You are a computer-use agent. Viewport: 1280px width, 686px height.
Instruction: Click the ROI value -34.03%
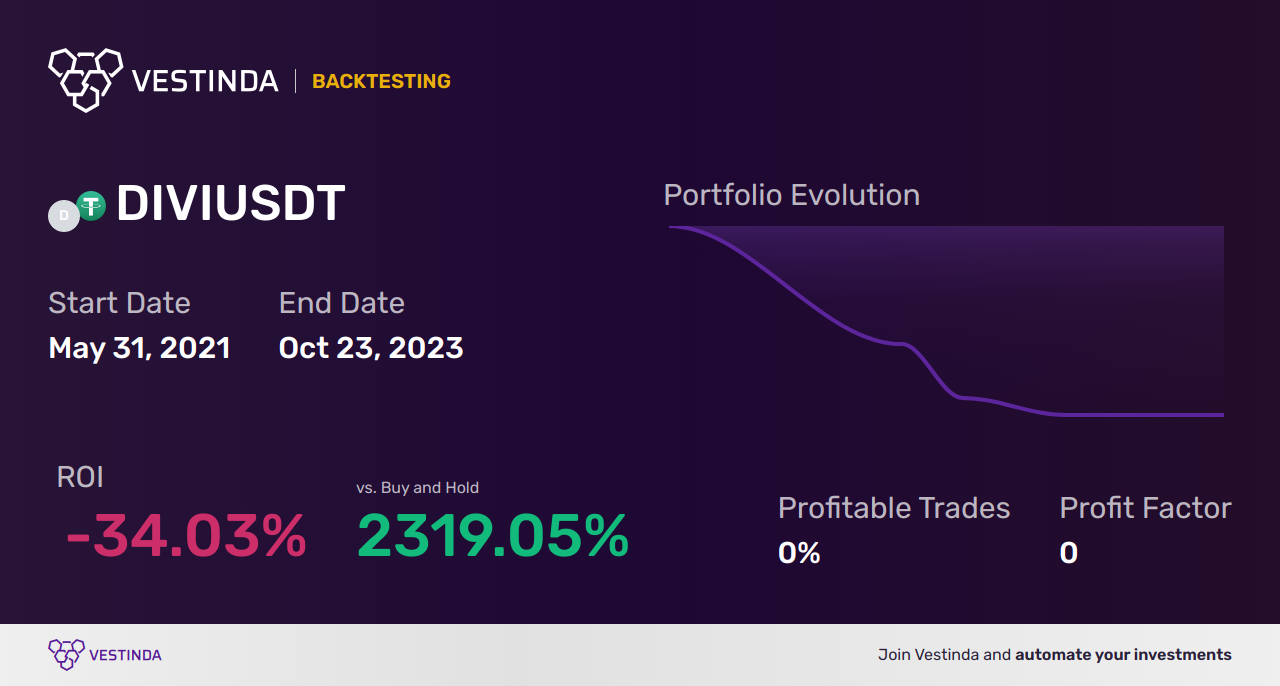[x=186, y=536]
